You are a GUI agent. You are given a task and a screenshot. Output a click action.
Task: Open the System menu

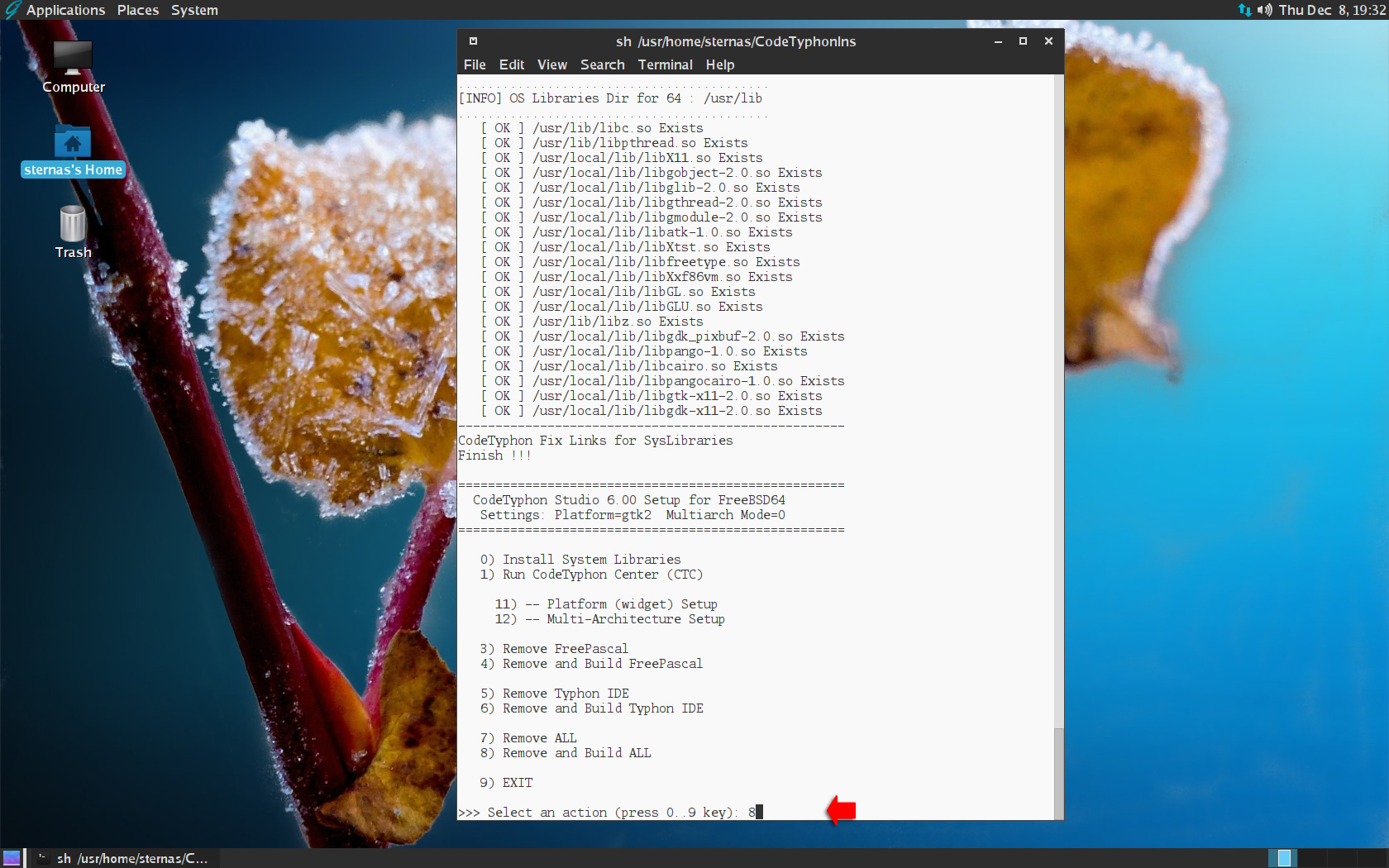(194, 10)
